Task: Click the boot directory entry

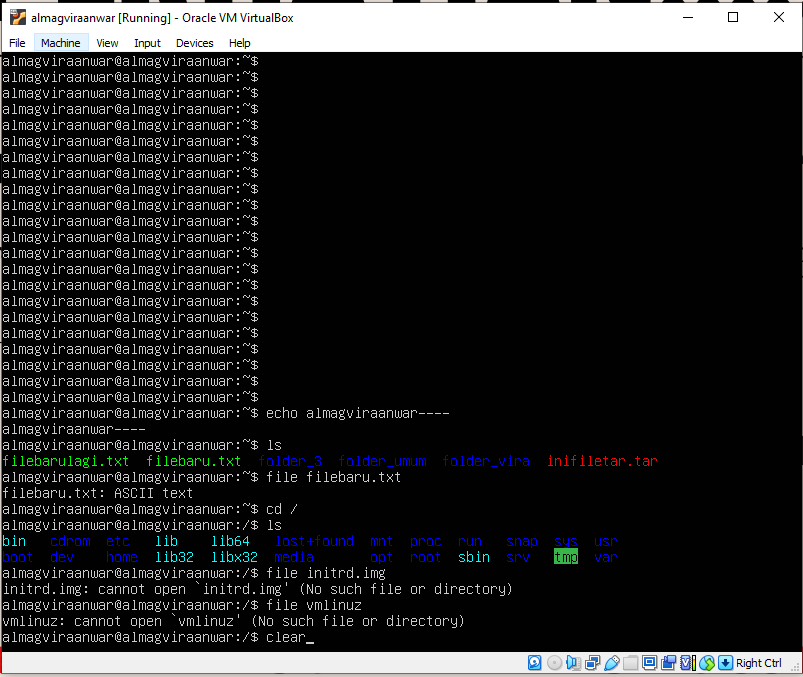Action: [x=17, y=557]
